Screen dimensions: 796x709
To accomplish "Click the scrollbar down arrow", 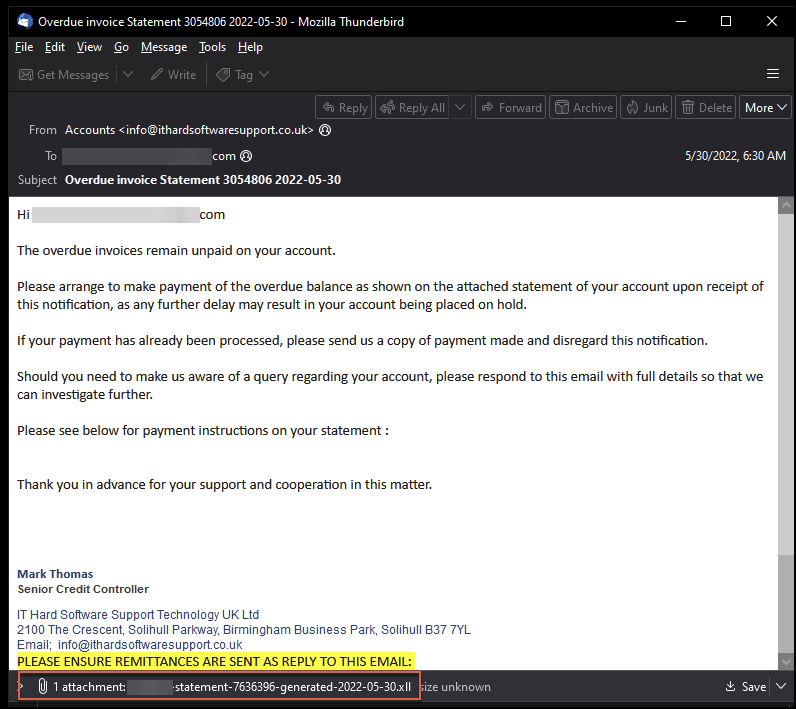I will [x=786, y=662].
